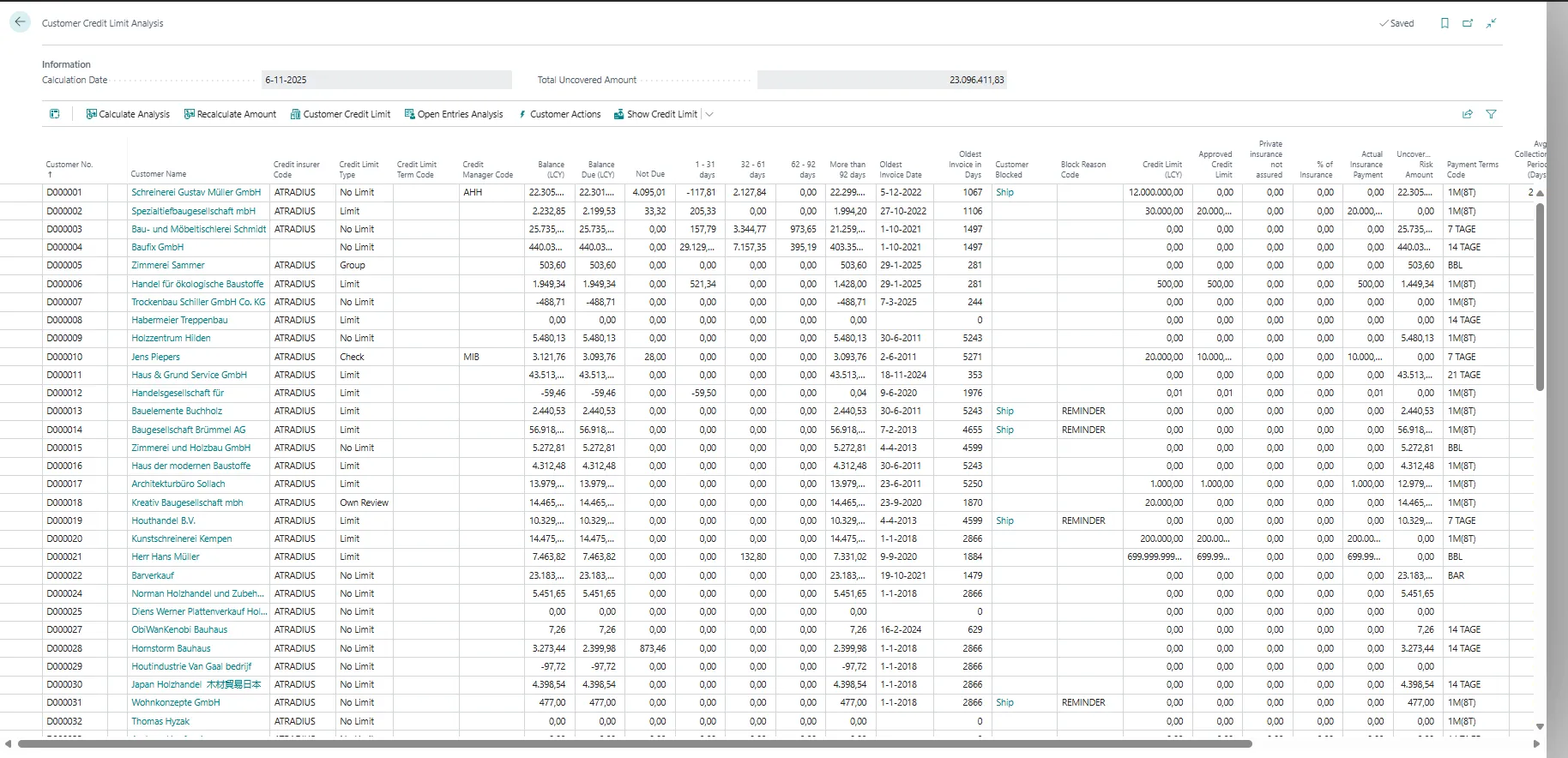Image resolution: width=1568 pixels, height=758 pixels.
Task: Expand the chevron next to Show Credit Limit
Action: (709, 114)
